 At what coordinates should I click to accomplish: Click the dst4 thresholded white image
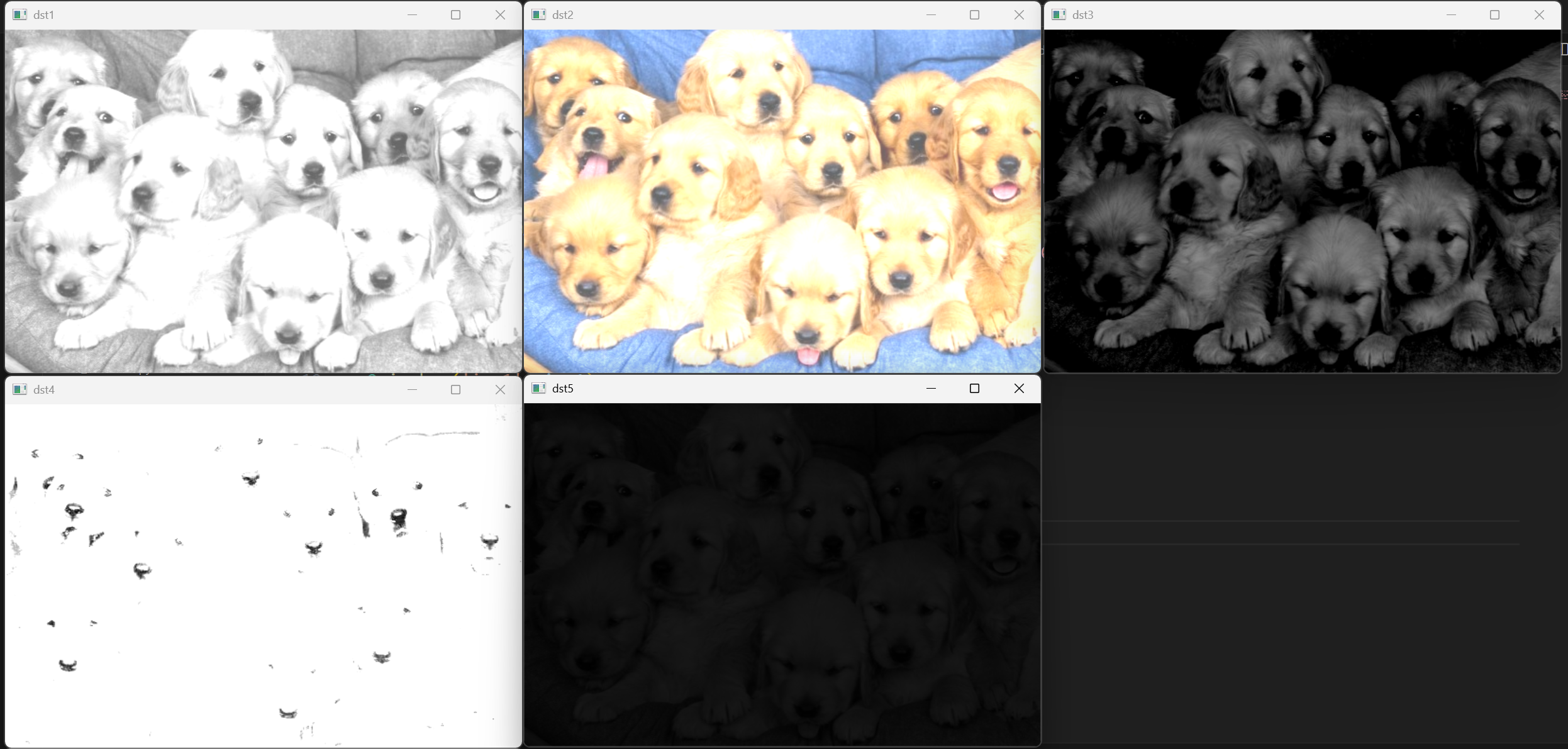click(x=263, y=575)
